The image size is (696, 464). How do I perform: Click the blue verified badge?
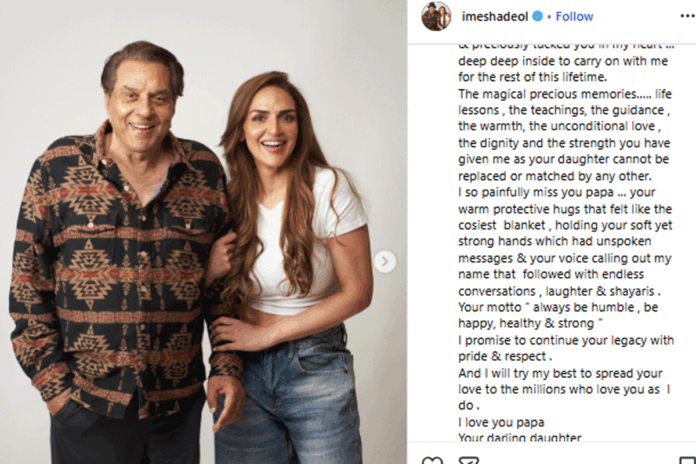coord(538,17)
